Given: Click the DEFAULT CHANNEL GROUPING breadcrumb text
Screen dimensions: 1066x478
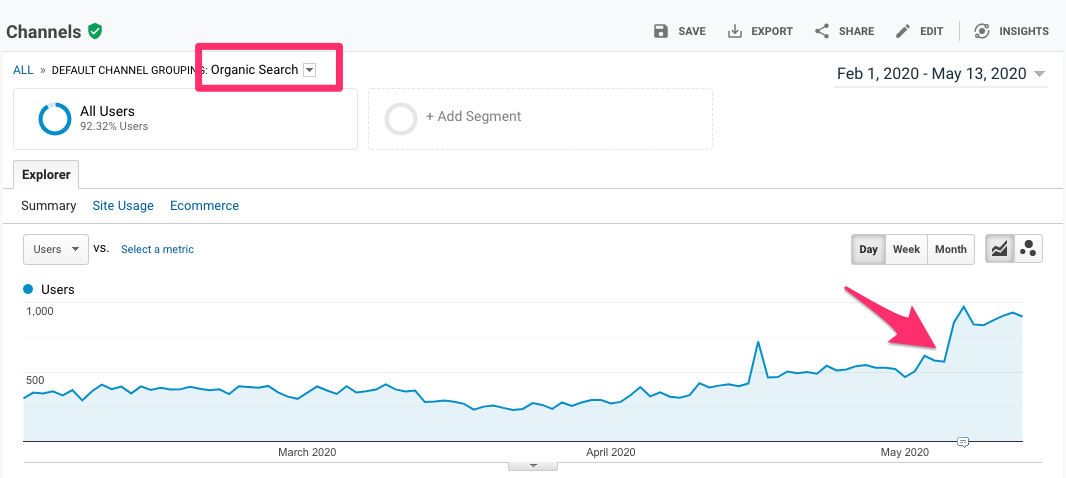Looking at the screenshot, I should [129, 70].
